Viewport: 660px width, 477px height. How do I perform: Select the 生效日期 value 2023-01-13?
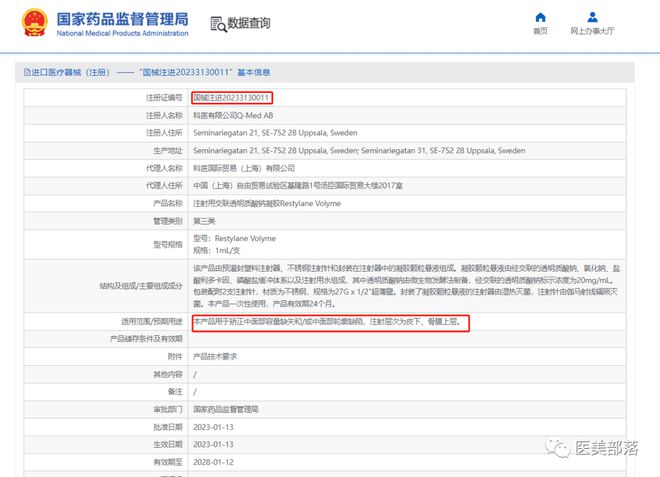pyautogui.click(x=213, y=445)
